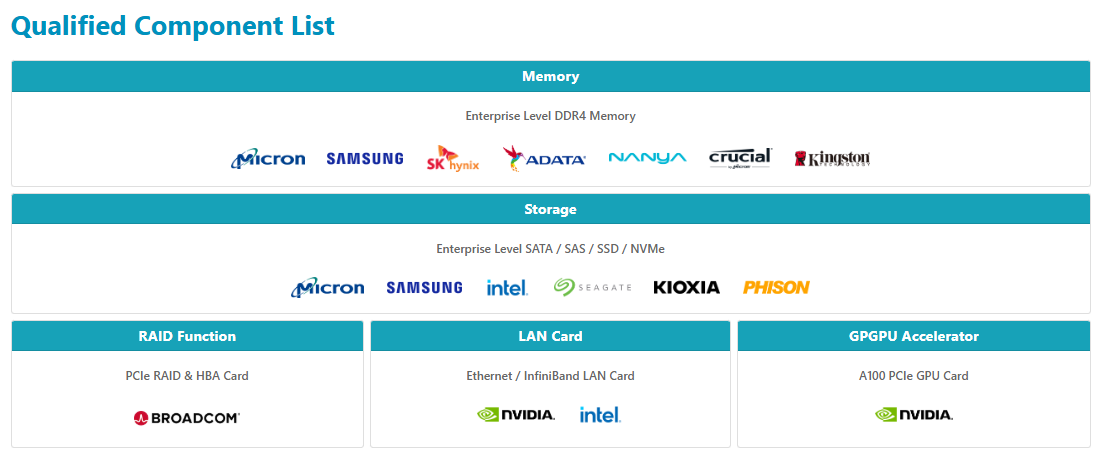Select the Broadcom RAID logo
Screen dimensions: 1102x460
187,417
